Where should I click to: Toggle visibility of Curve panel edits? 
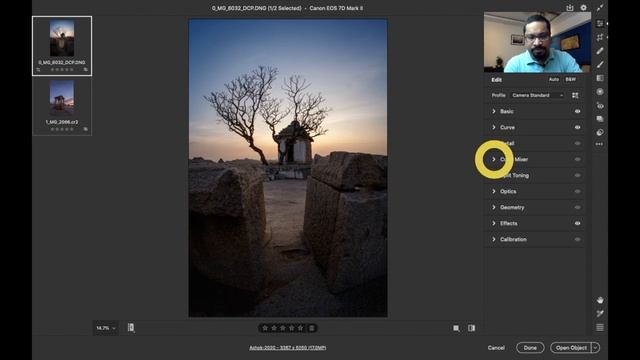(578, 127)
